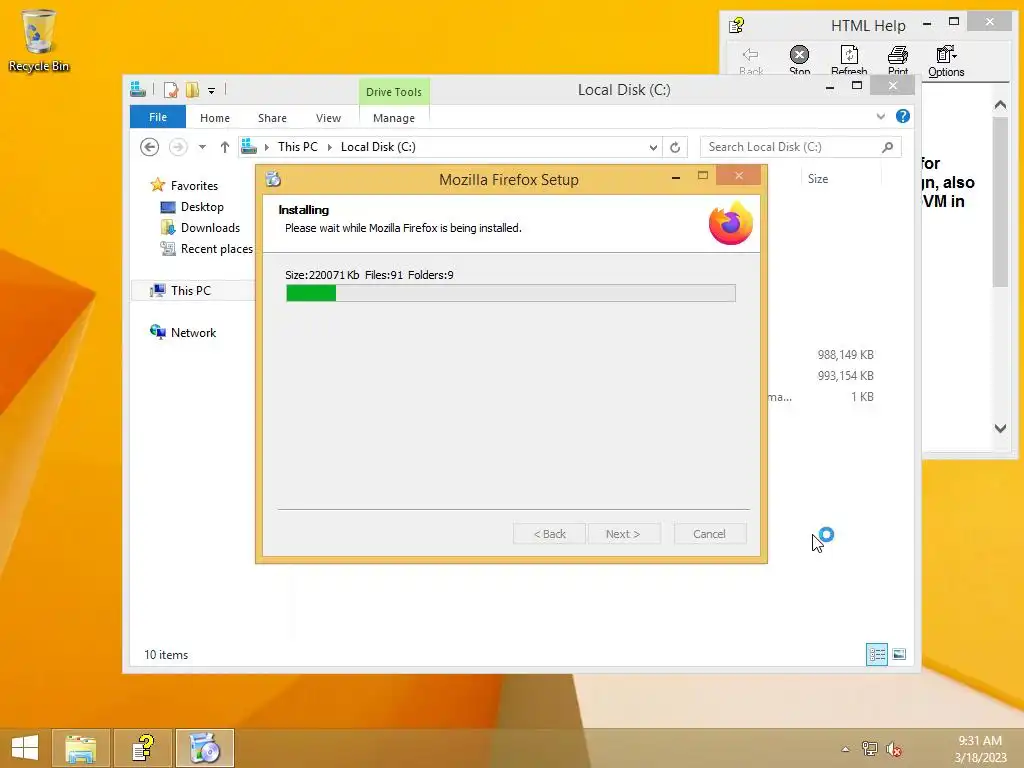Switch to HTML Help taskbar icon
This screenshot has width=1024, height=768.
click(143, 748)
